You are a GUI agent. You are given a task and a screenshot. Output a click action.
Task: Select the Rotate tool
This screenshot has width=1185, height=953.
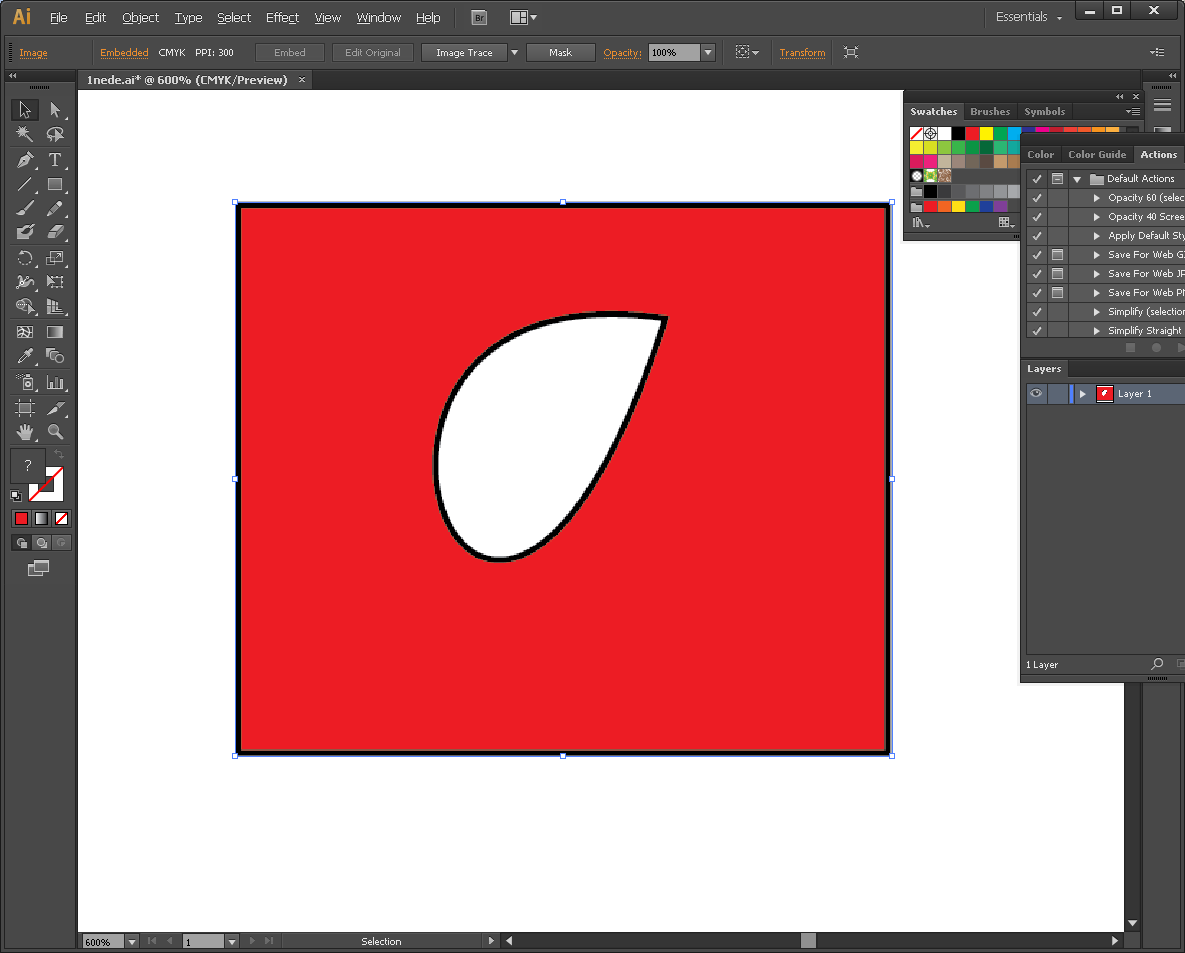pyautogui.click(x=25, y=258)
